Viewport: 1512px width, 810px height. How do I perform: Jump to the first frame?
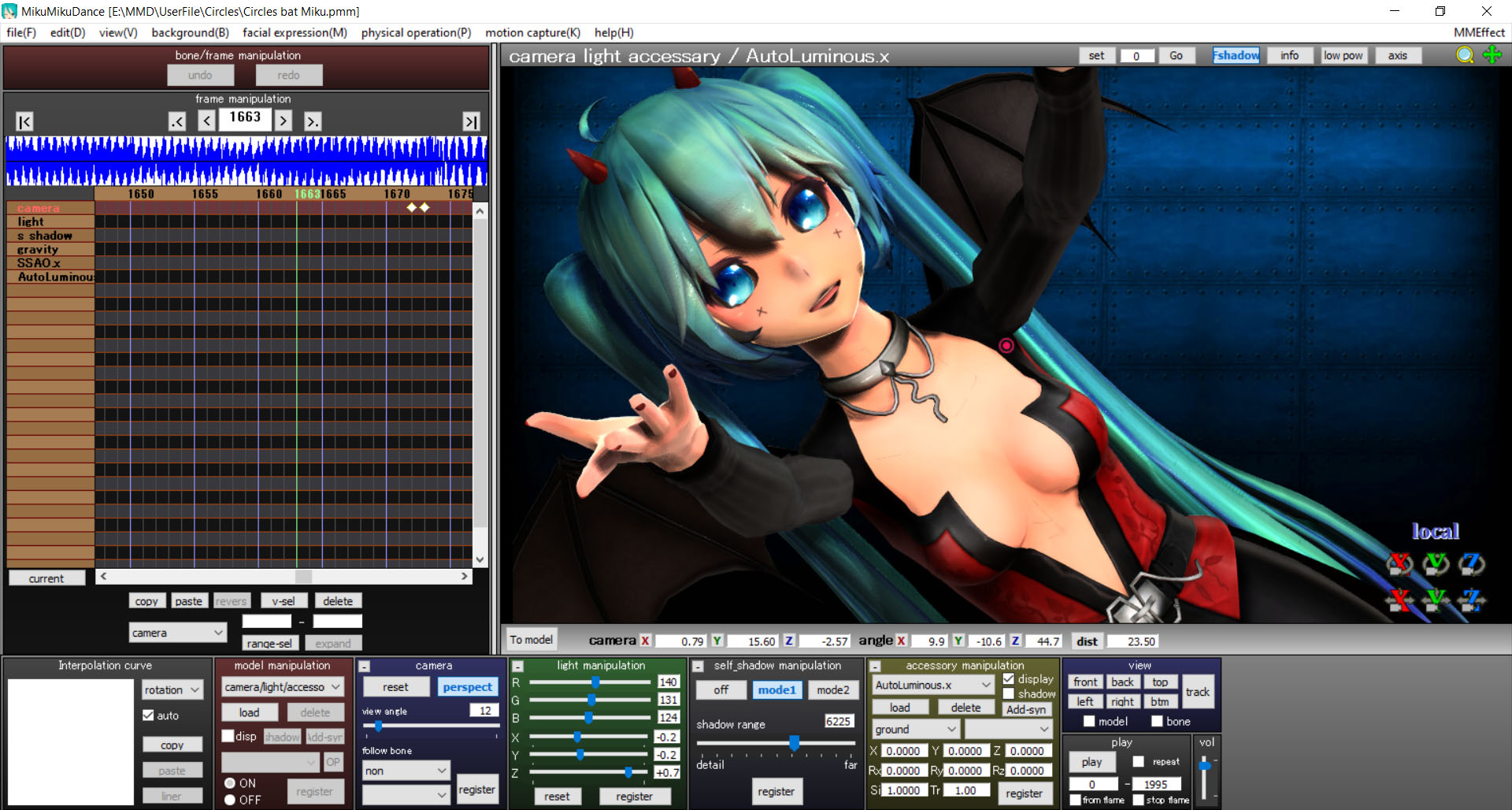click(x=24, y=121)
